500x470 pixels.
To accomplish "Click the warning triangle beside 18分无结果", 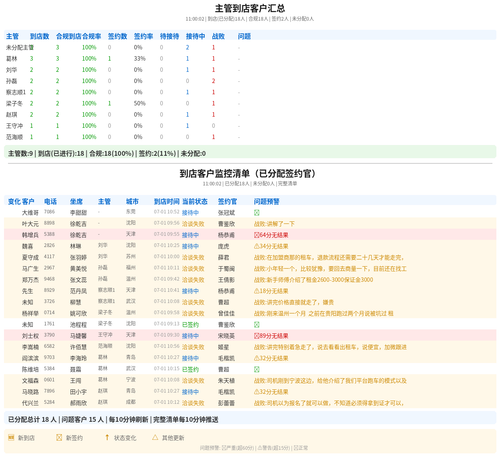I will [x=256, y=291].
